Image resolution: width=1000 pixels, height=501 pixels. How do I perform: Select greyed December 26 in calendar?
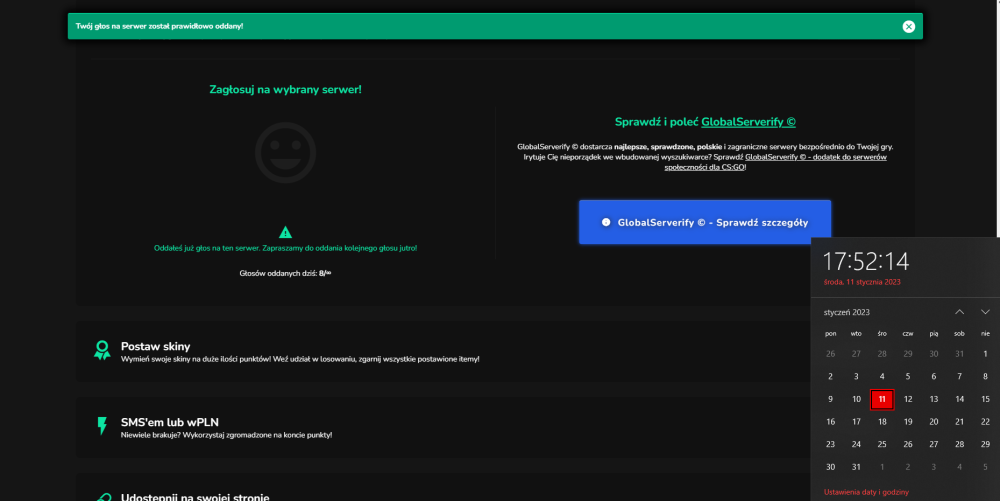click(830, 354)
